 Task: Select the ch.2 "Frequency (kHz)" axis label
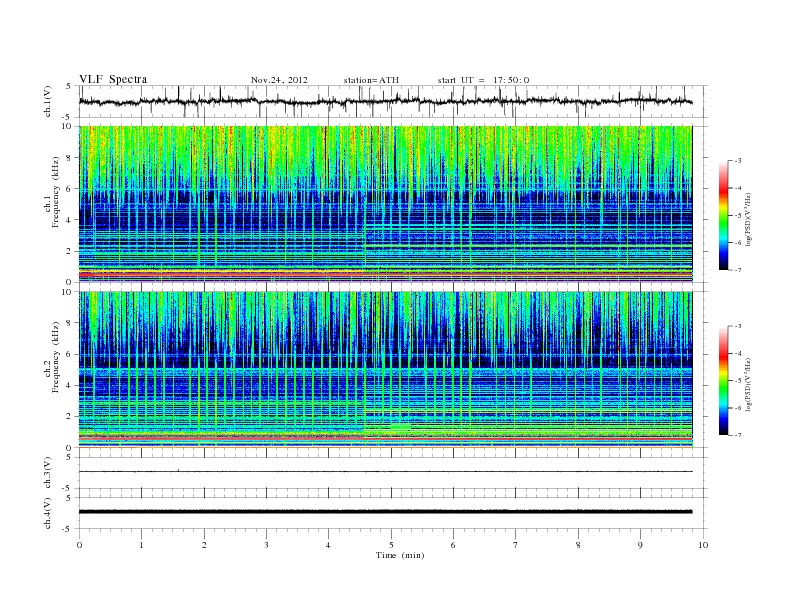(x=56, y=356)
